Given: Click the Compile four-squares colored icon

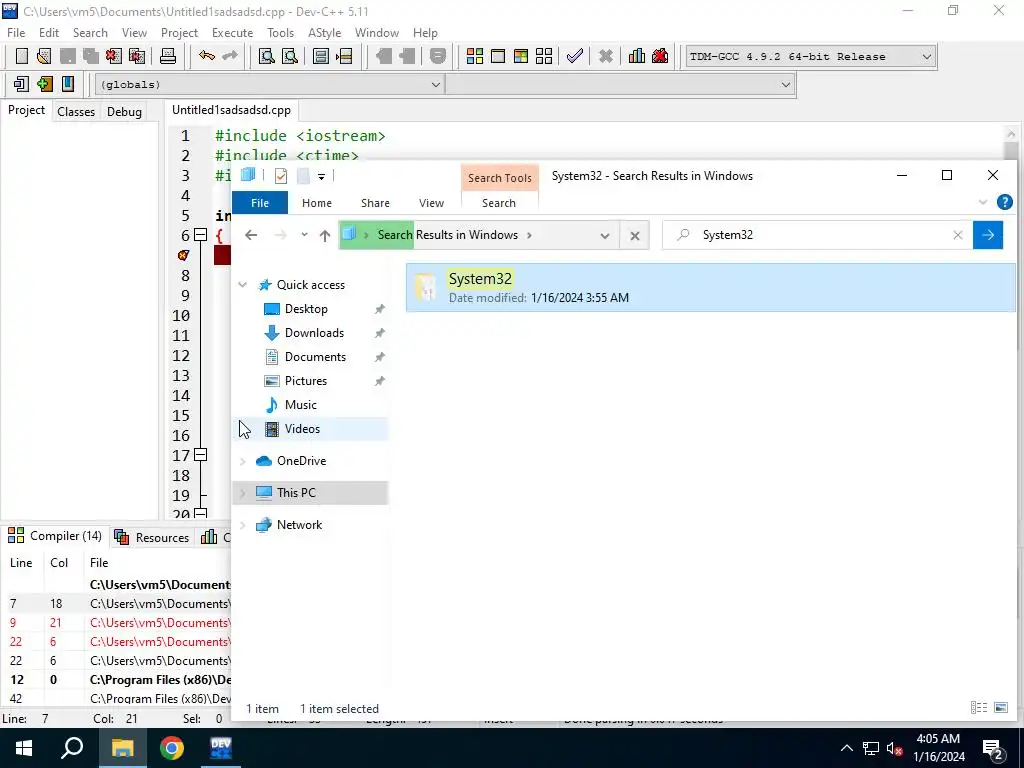Looking at the screenshot, I should [x=475, y=56].
